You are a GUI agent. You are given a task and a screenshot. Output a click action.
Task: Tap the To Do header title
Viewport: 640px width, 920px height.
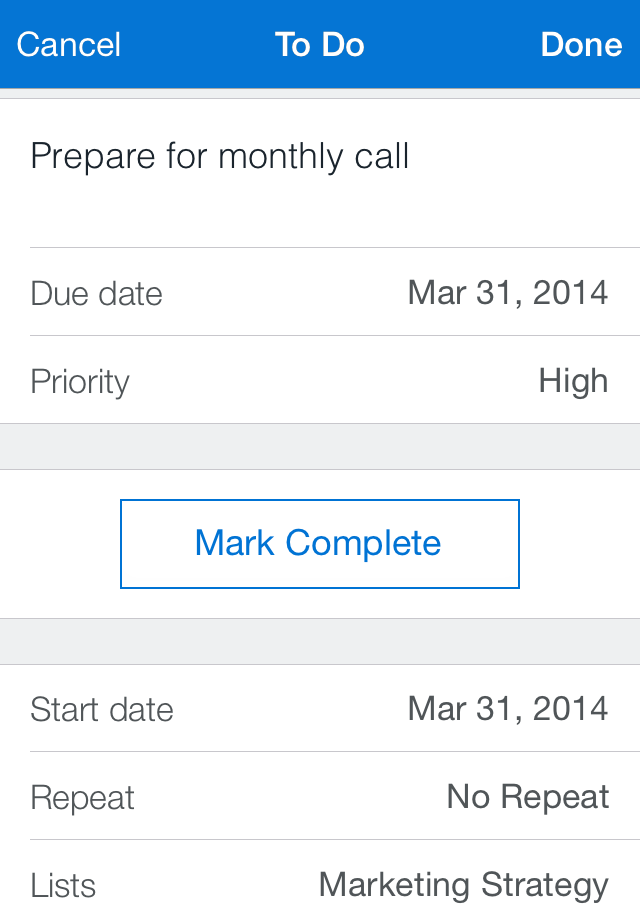(x=320, y=45)
